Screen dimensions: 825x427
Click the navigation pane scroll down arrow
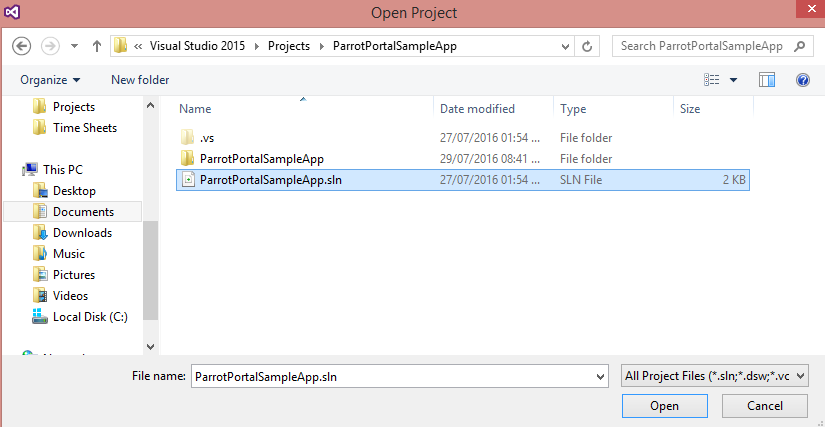point(150,347)
